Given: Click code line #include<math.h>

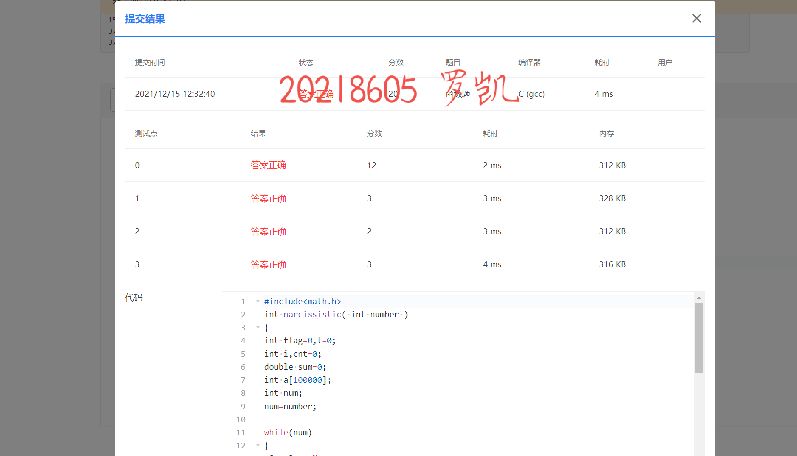Looking at the screenshot, I should [x=302, y=301].
